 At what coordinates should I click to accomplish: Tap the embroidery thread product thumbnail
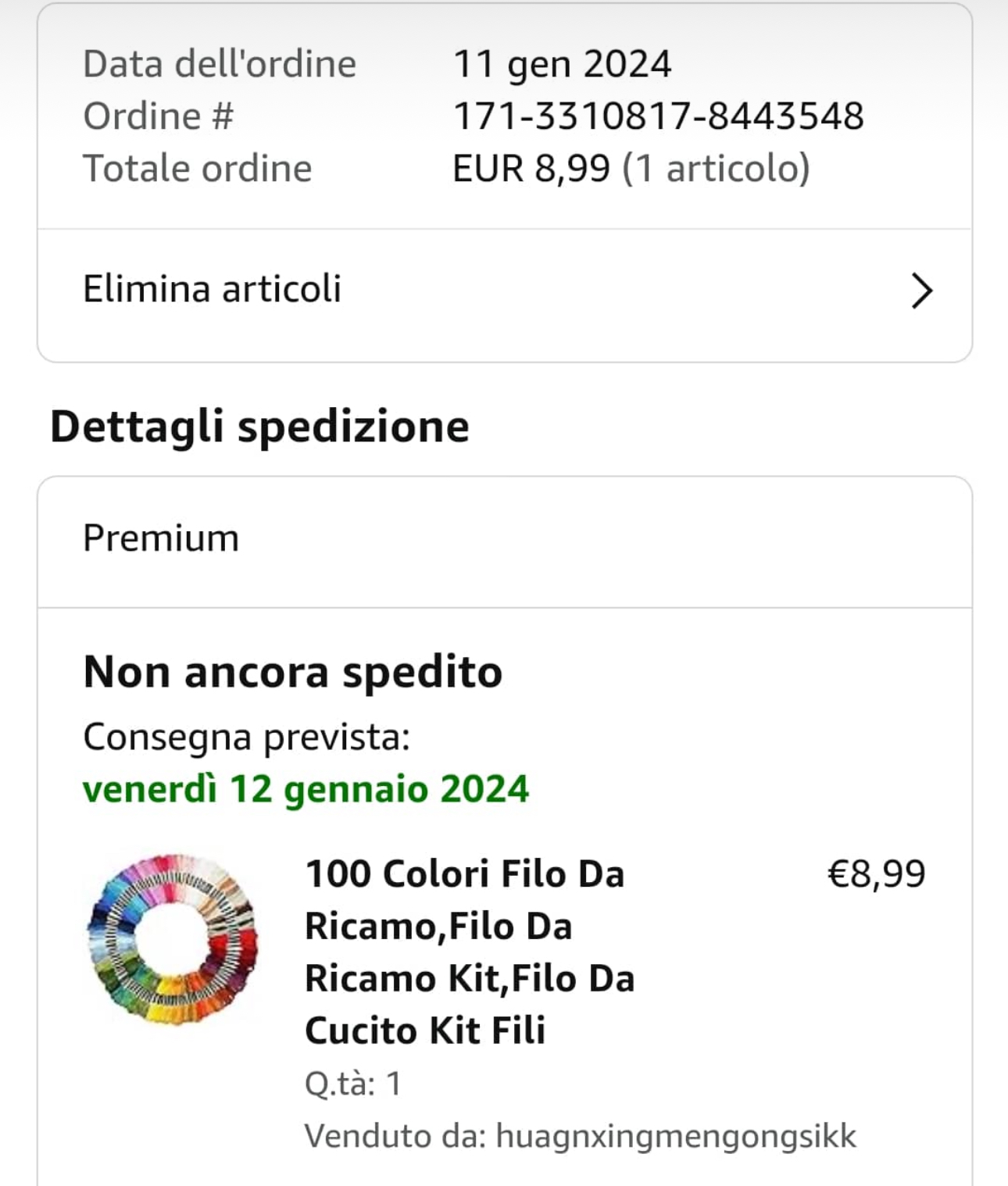[x=172, y=938]
